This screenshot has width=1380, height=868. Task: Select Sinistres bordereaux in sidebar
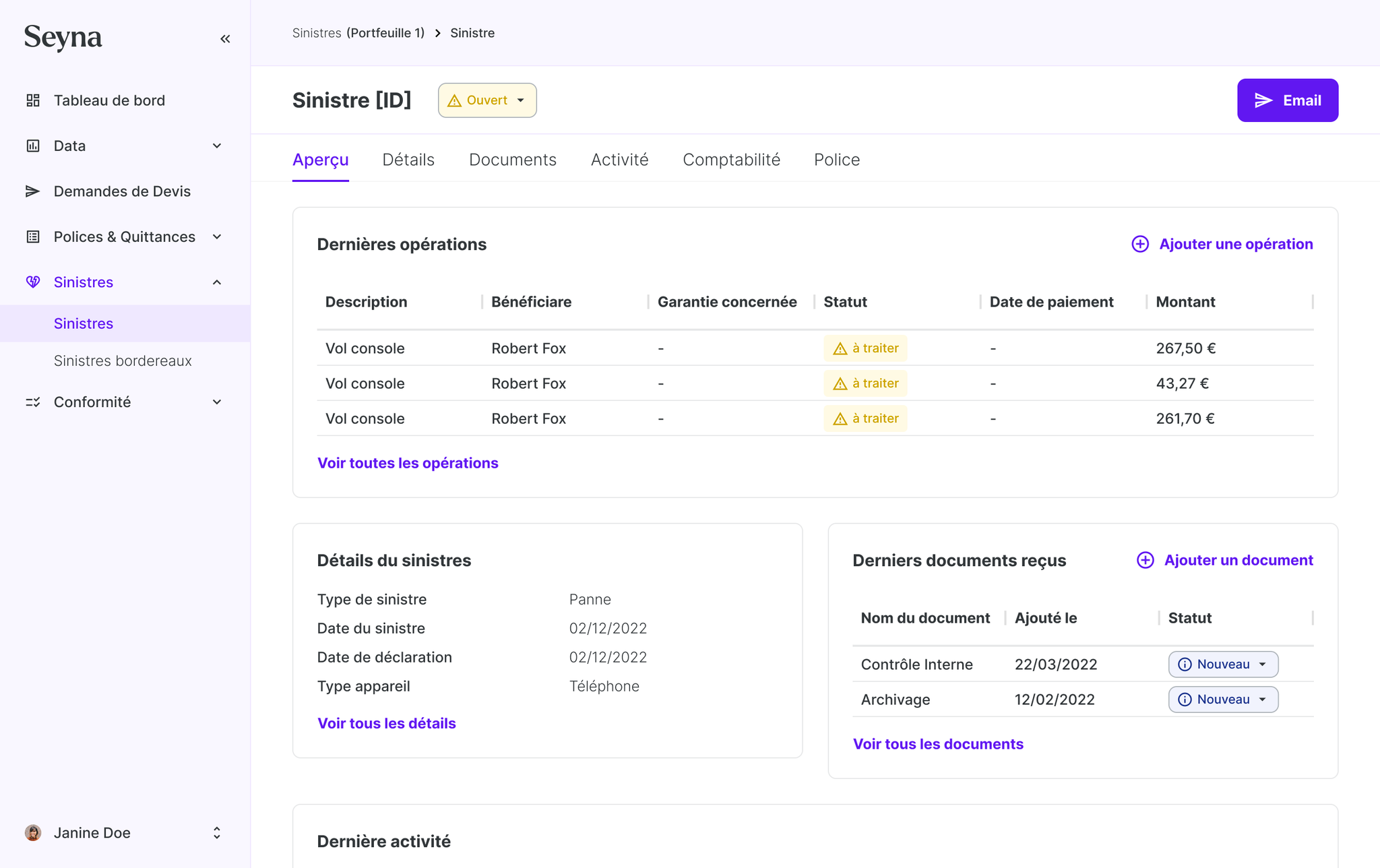point(123,361)
